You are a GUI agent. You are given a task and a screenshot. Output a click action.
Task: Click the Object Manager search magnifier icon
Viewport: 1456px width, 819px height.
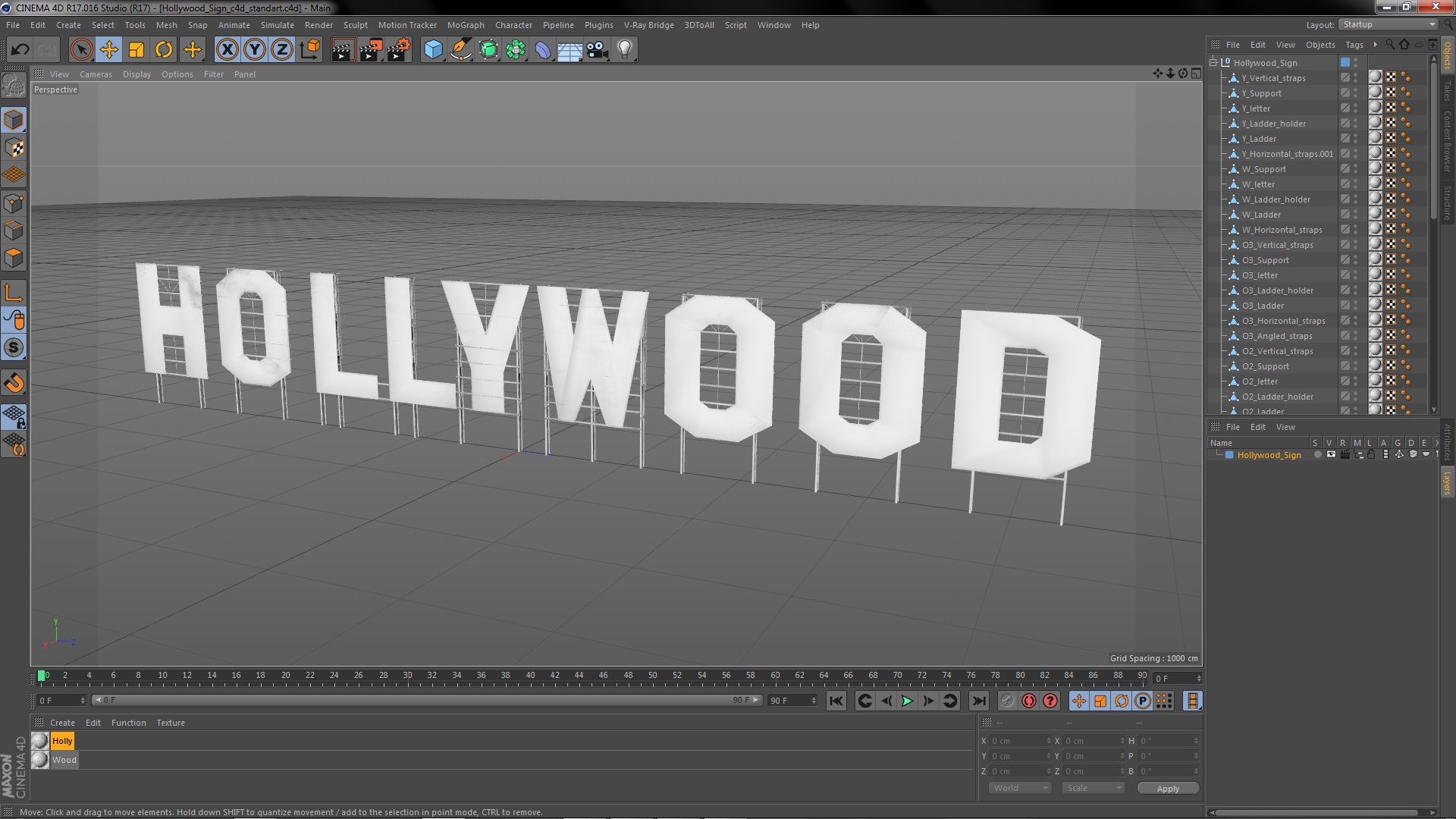point(1389,45)
